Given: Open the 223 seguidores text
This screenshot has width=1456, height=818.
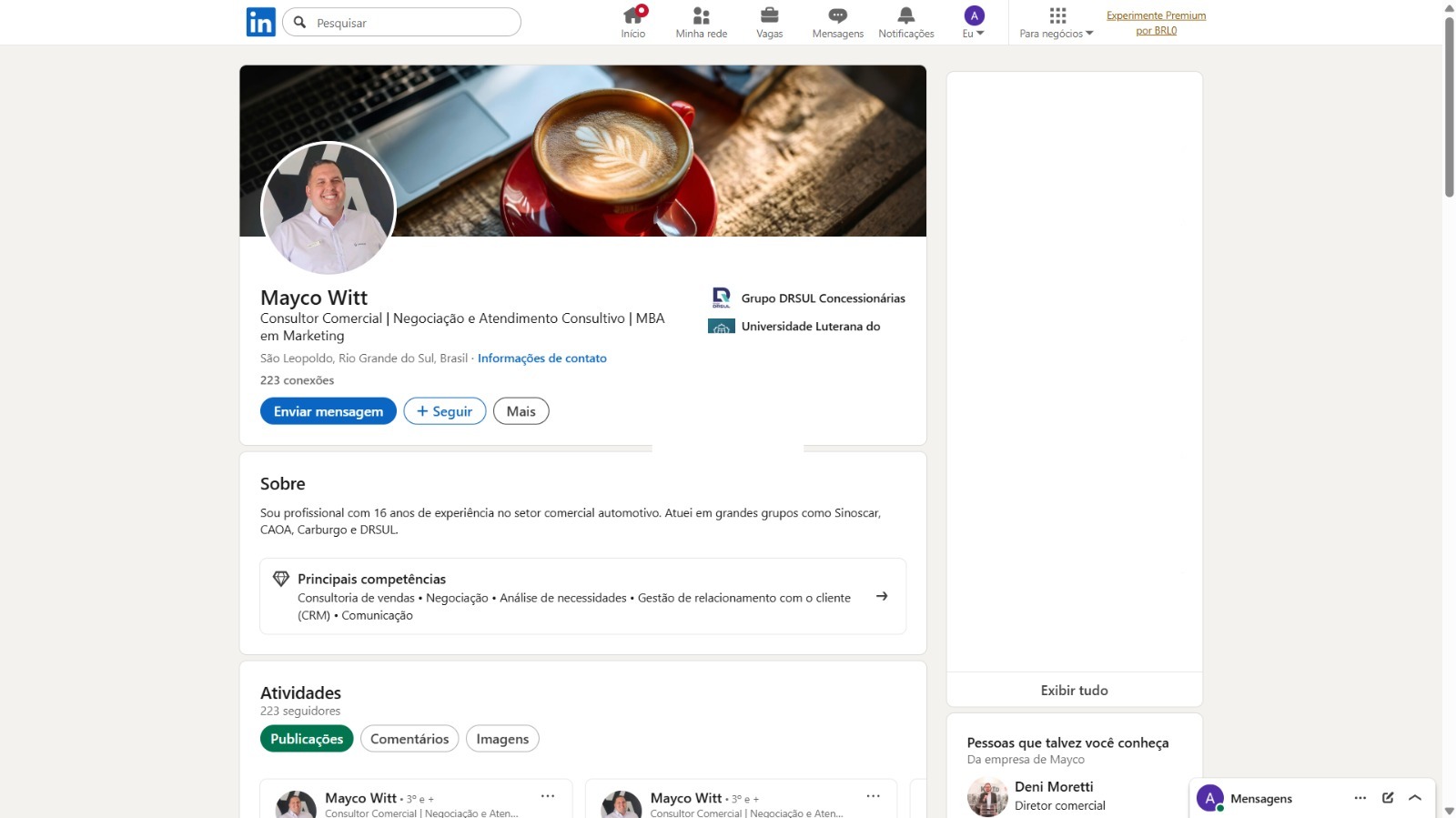Looking at the screenshot, I should [300, 712].
